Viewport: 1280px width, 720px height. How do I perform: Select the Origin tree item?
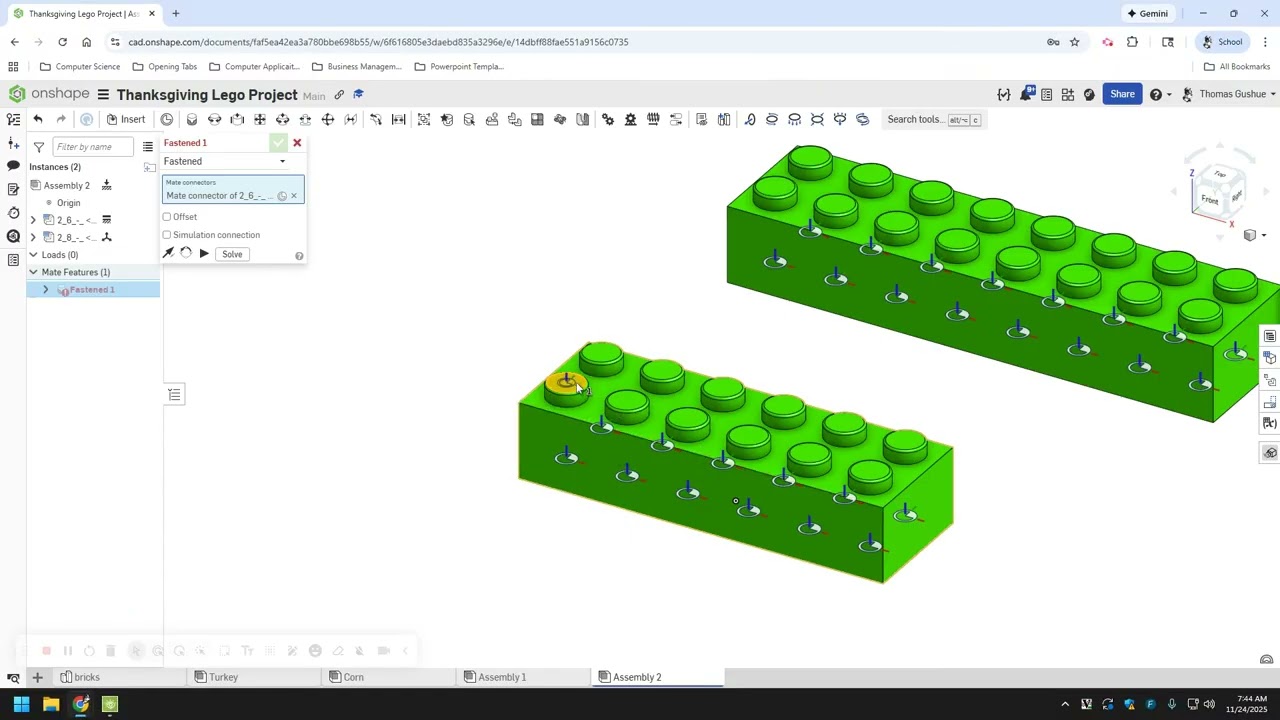click(x=68, y=203)
